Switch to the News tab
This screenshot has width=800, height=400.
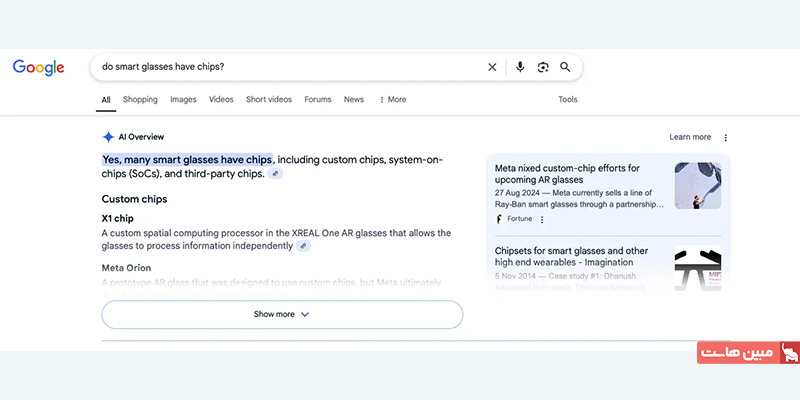click(354, 99)
